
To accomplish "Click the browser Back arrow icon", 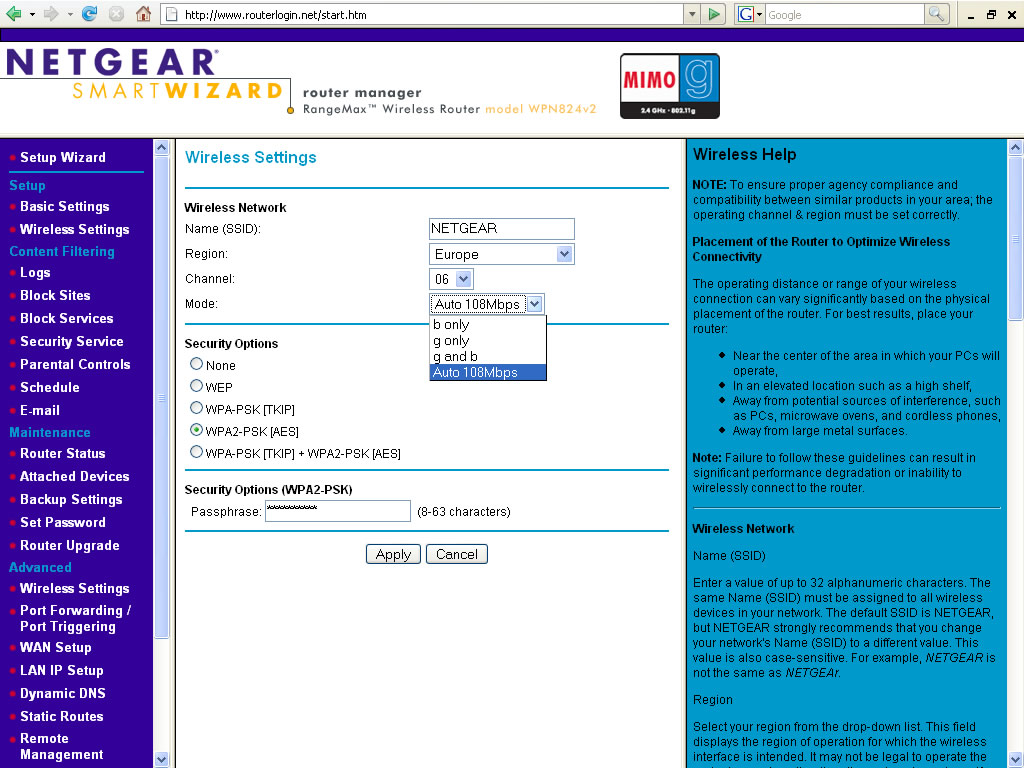I will pos(13,14).
